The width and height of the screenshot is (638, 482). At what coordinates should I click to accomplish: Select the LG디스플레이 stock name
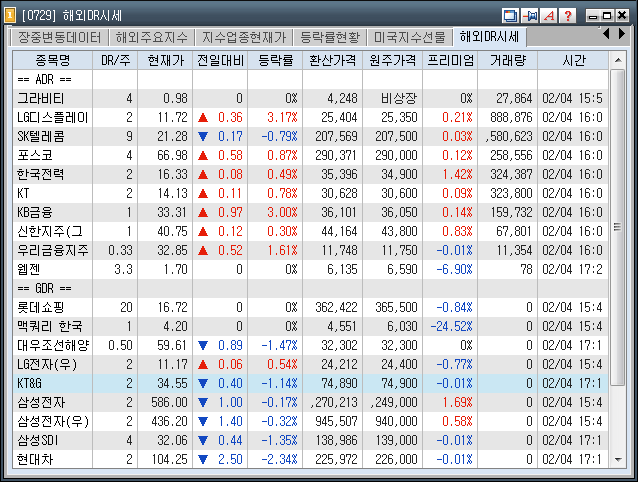coord(52,118)
